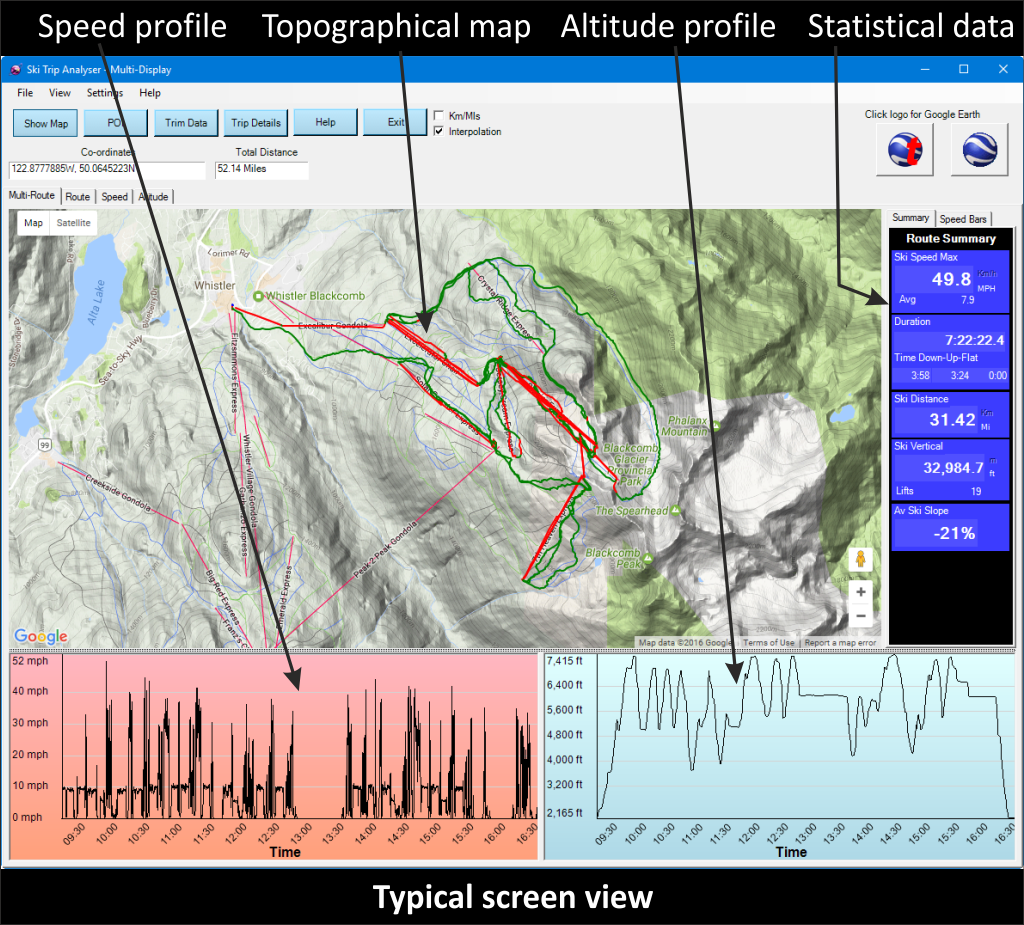Screen dimensions: 1024x925
Task: Click the Whistler Blackcomb map marker
Action: click(259, 297)
